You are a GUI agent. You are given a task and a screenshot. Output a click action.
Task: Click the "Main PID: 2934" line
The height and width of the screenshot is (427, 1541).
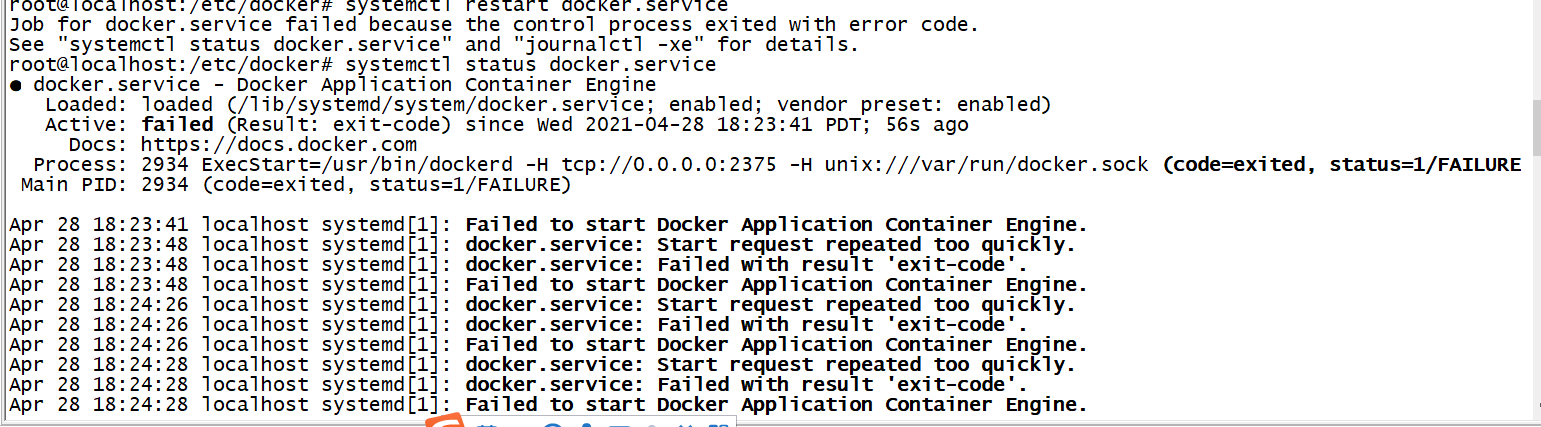tap(296, 185)
